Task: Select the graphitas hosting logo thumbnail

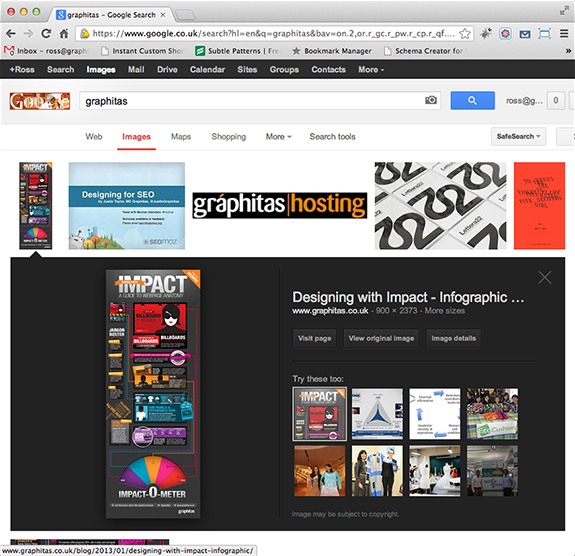Action: click(279, 205)
